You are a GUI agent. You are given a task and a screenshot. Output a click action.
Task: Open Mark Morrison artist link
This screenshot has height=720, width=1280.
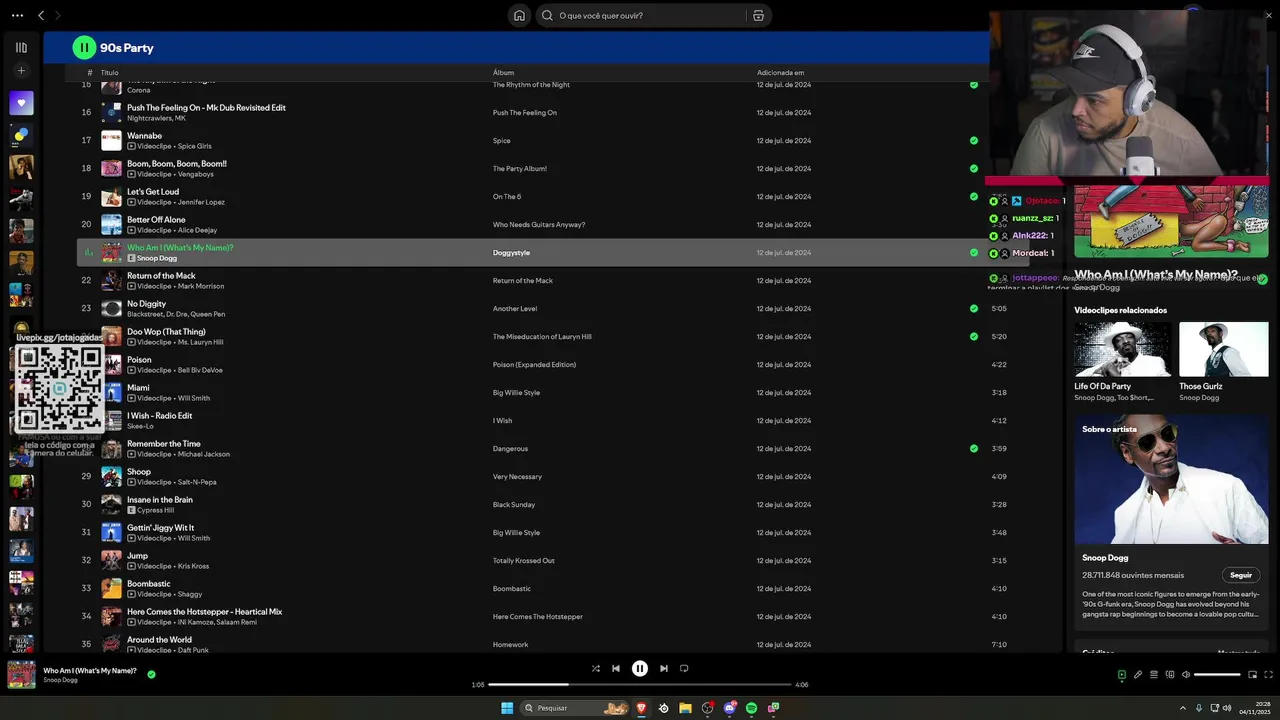pyautogui.click(x=201, y=286)
